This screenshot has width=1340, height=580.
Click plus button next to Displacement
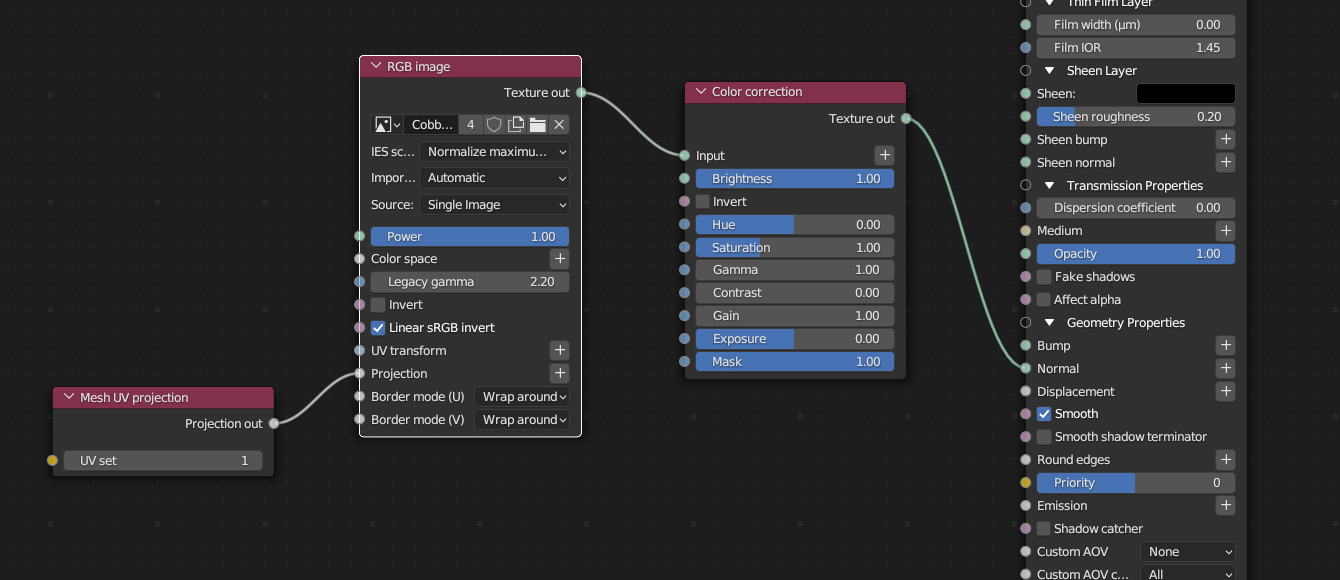click(1225, 392)
